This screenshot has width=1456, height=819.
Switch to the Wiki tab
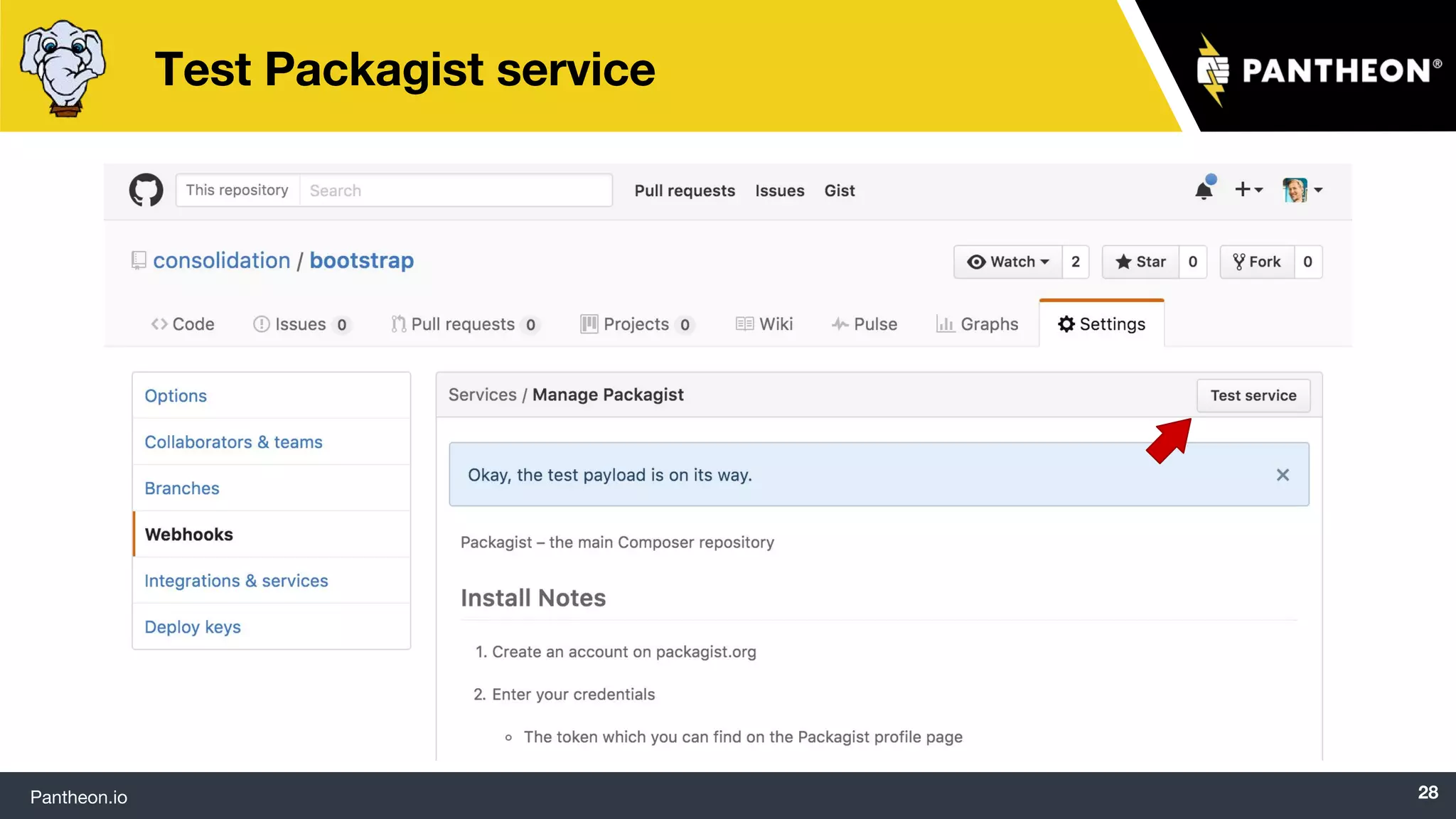(x=764, y=324)
